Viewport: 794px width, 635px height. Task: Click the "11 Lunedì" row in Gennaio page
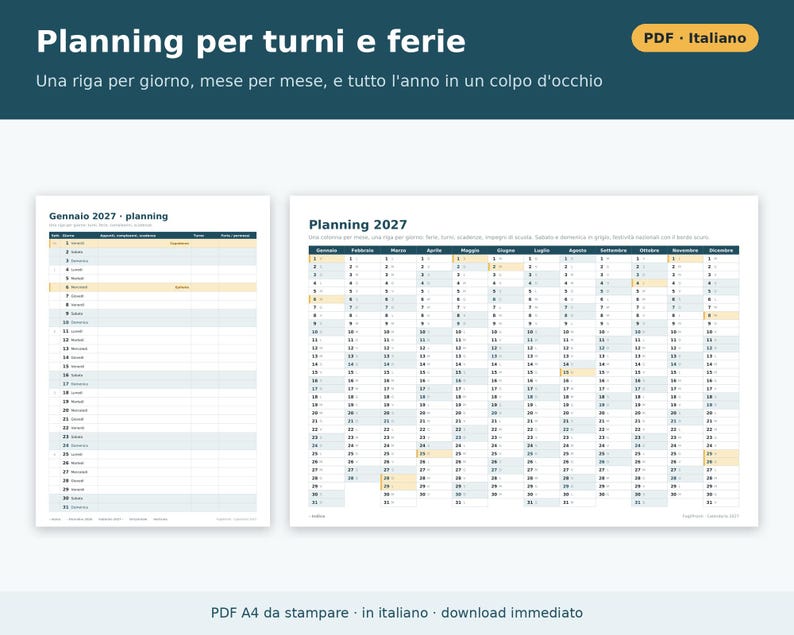[x=152, y=331]
